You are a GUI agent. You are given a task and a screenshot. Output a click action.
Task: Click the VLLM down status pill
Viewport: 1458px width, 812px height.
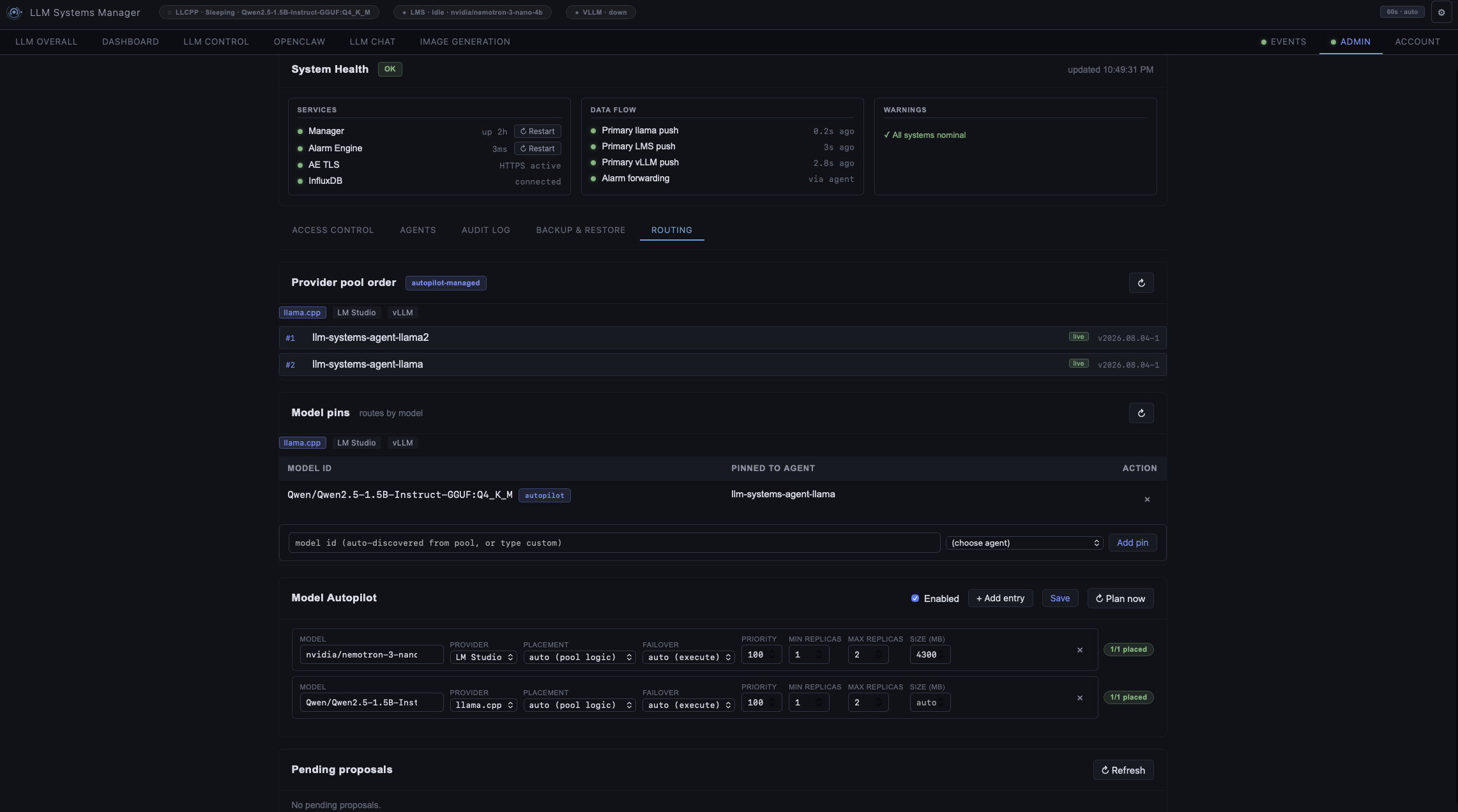pos(600,12)
